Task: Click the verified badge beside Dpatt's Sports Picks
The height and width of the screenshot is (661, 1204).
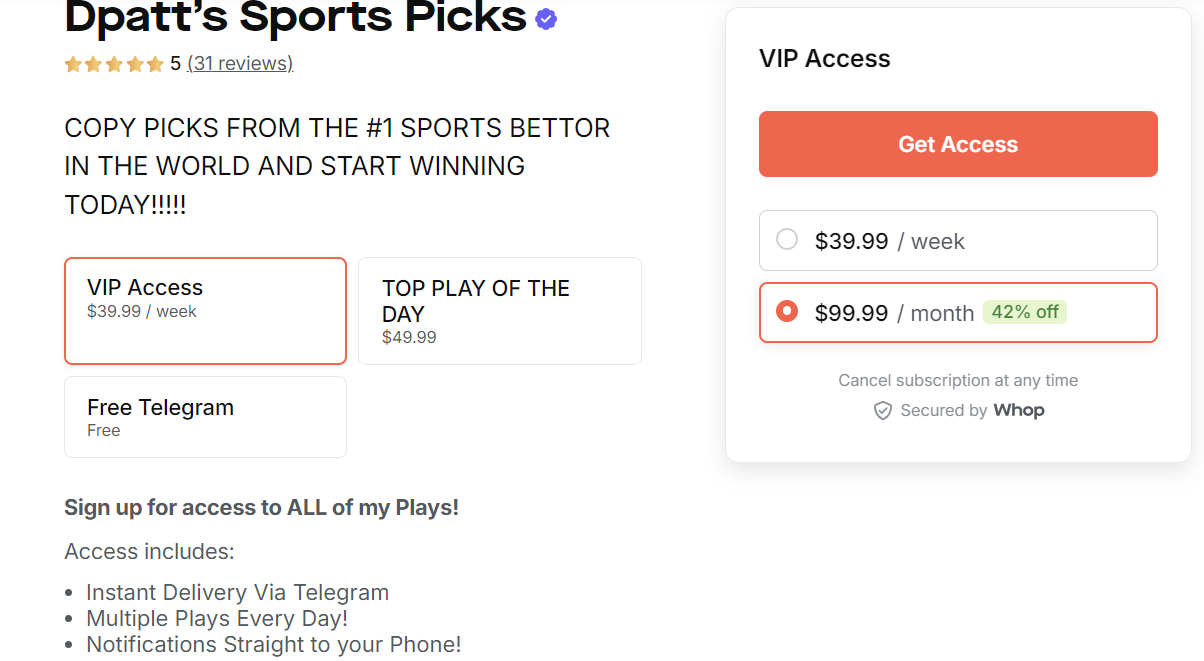Action: tap(546, 19)
